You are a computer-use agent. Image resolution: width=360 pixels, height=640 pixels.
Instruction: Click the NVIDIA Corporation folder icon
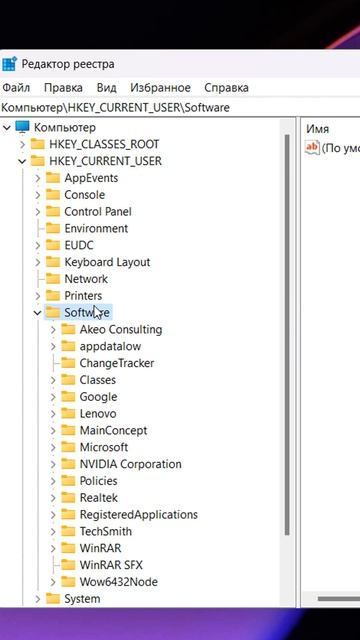click(68, 464)
